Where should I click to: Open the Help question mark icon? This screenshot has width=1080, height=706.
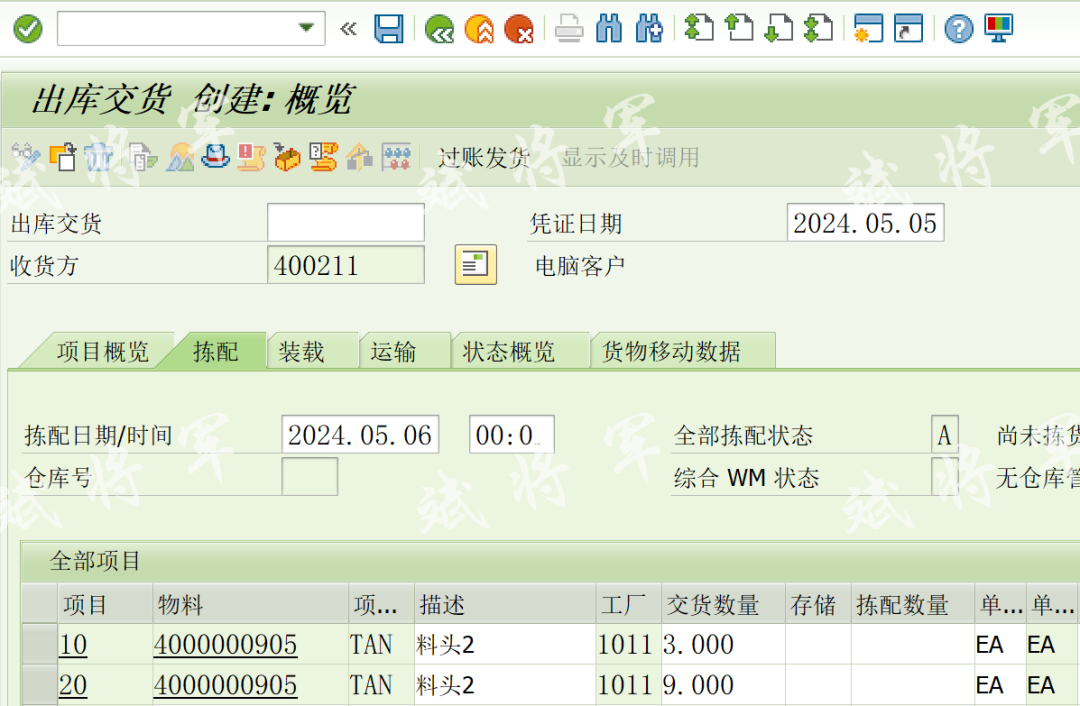coord(958,29)
